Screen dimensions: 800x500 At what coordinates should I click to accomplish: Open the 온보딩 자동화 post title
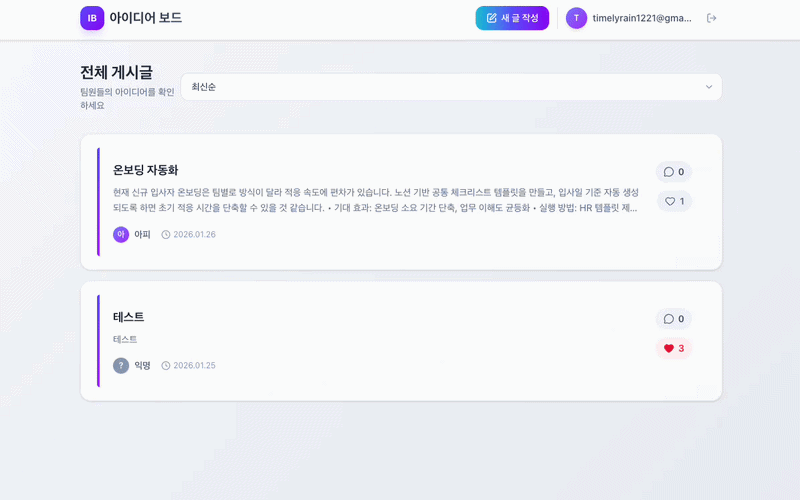point(145,170)
